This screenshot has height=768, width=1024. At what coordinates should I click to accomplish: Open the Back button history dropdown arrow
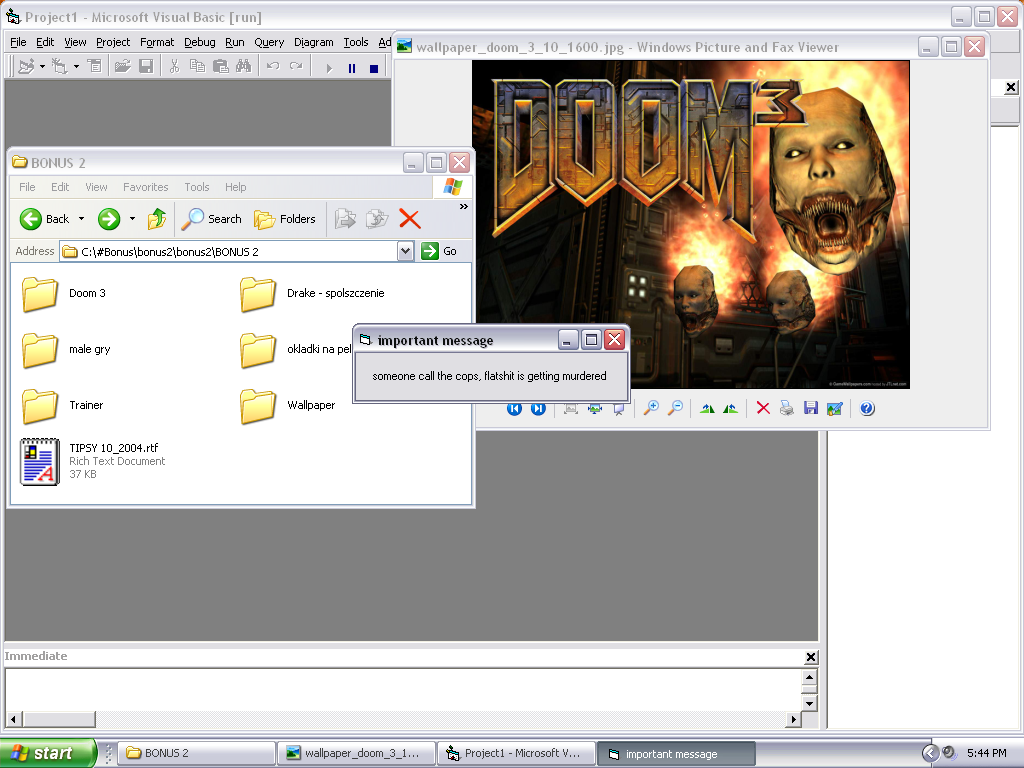(81, 219)
